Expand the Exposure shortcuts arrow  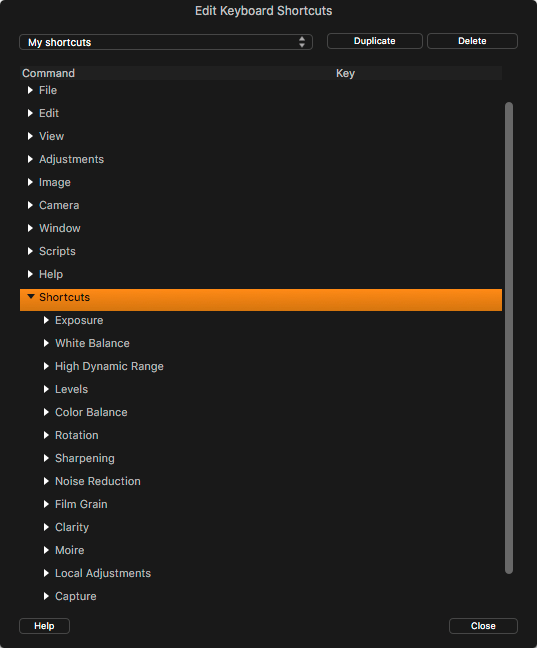coord(46,320)
